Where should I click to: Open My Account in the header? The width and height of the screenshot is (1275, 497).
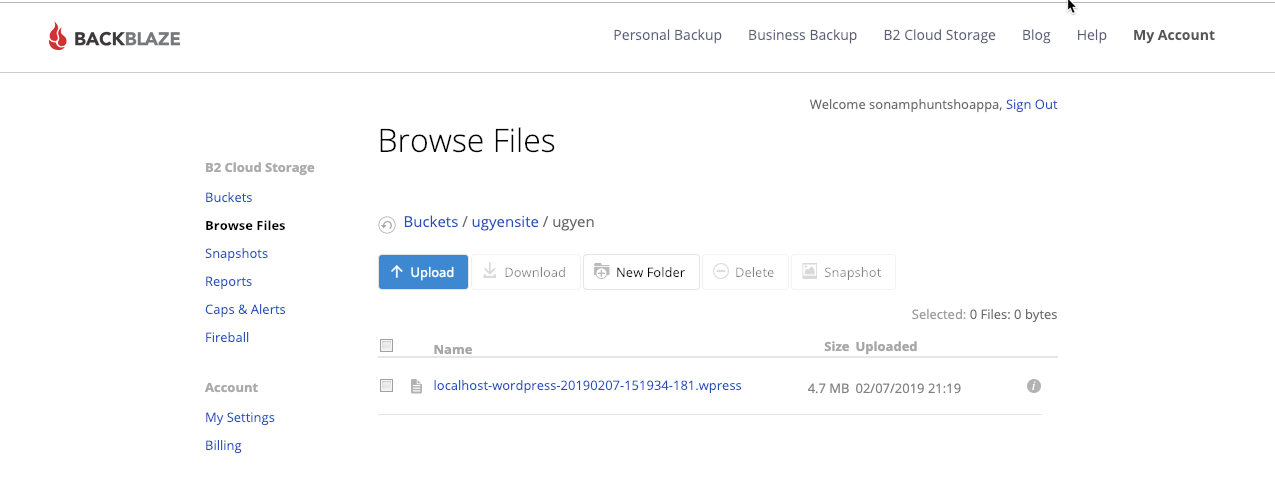click(1173, 35)
